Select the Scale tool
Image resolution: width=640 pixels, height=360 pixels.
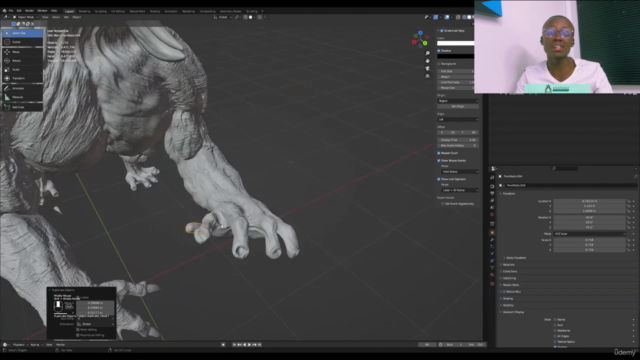click(22, 69)
